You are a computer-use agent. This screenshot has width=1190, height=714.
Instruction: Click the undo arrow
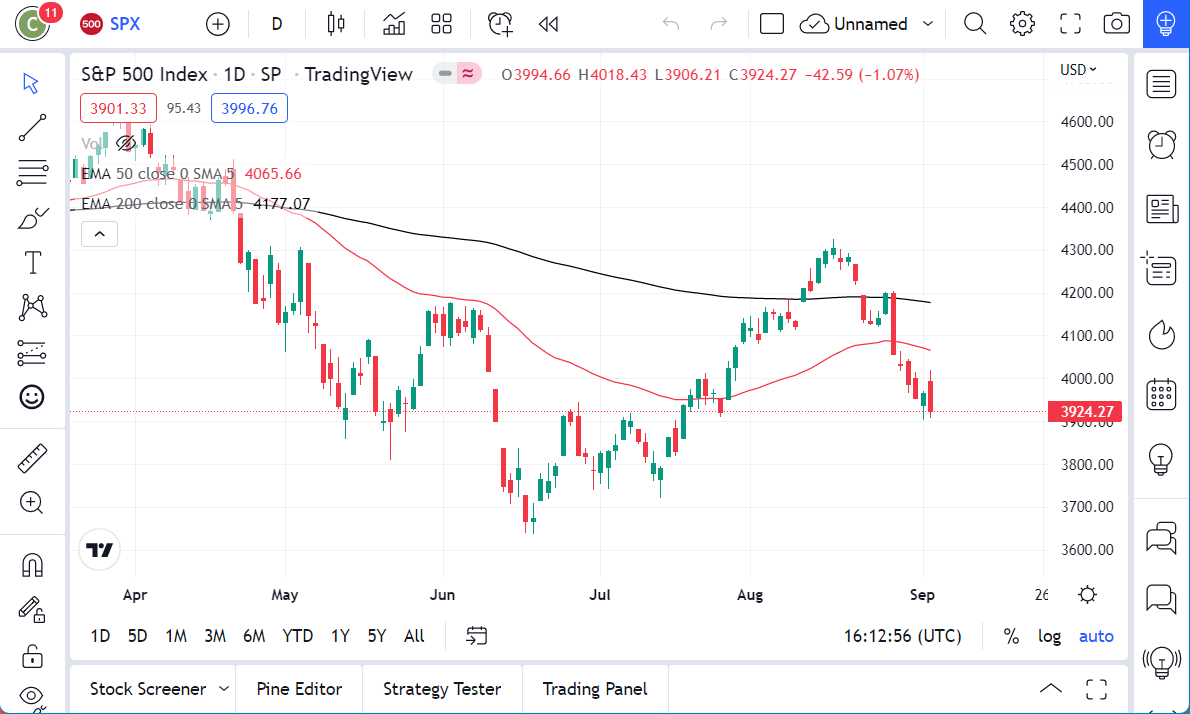pyautogui.click(x=669, y=23)
